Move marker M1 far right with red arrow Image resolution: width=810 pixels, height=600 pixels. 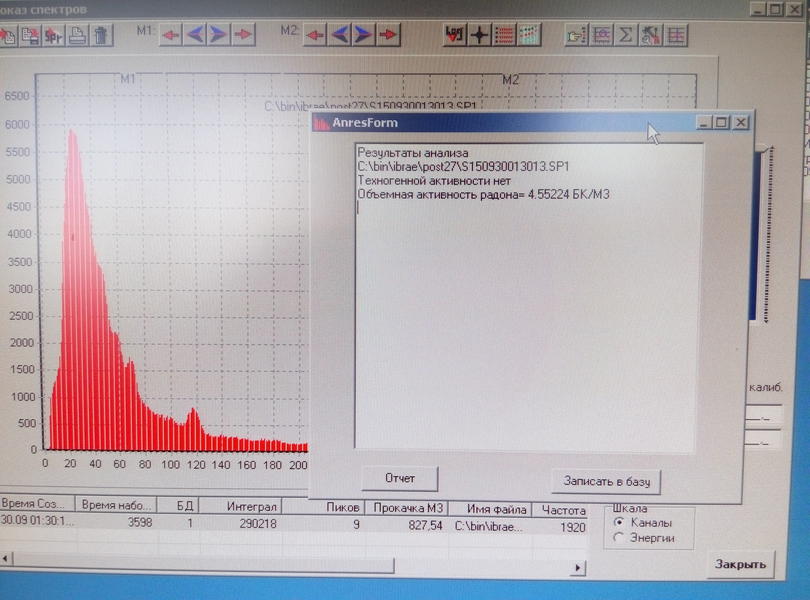pos(243,35)
